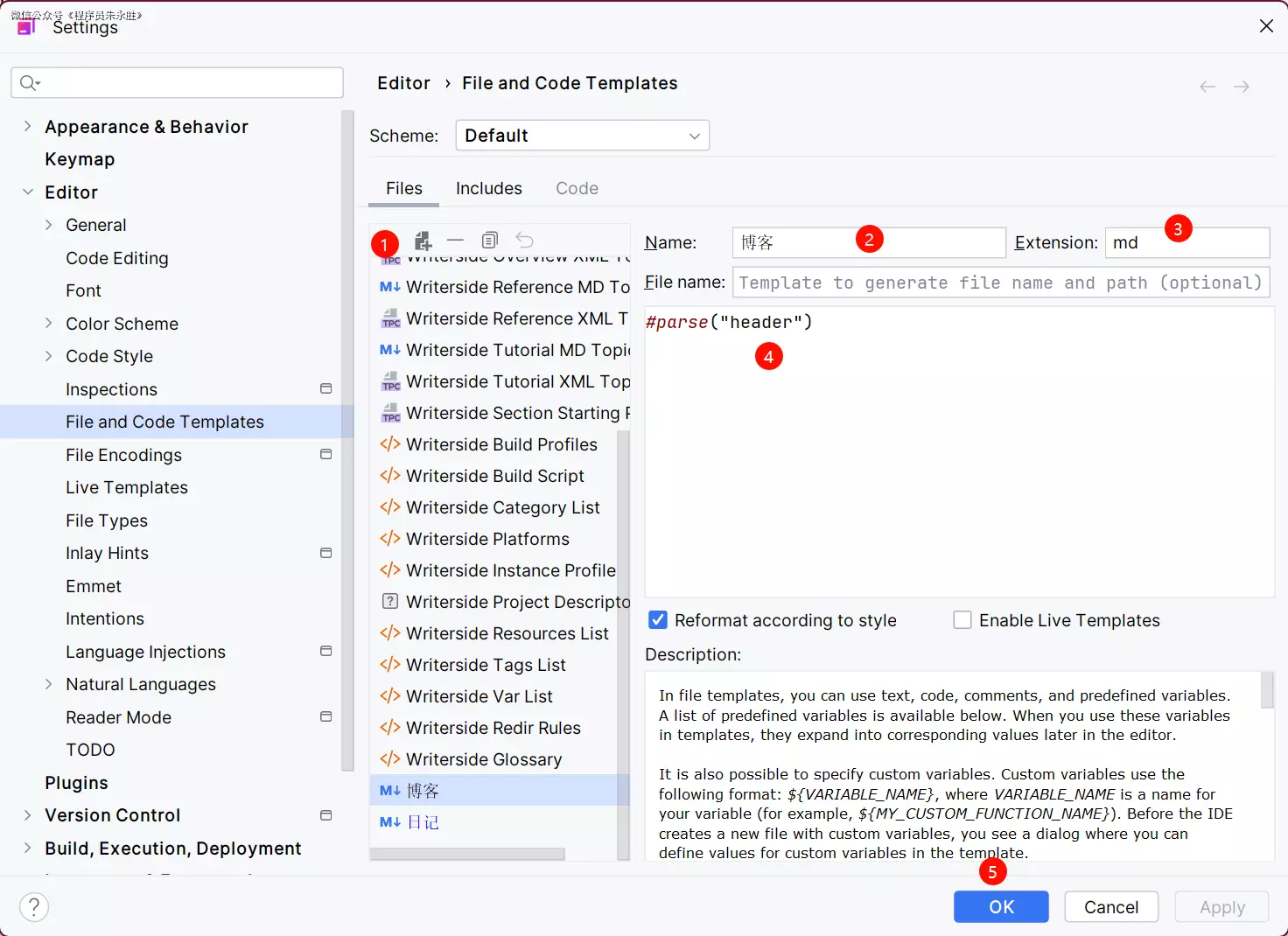The height and width of the screenshot is (936, 1288).
Task: Expand the Color Scheme node
Action: coord(49,324)
